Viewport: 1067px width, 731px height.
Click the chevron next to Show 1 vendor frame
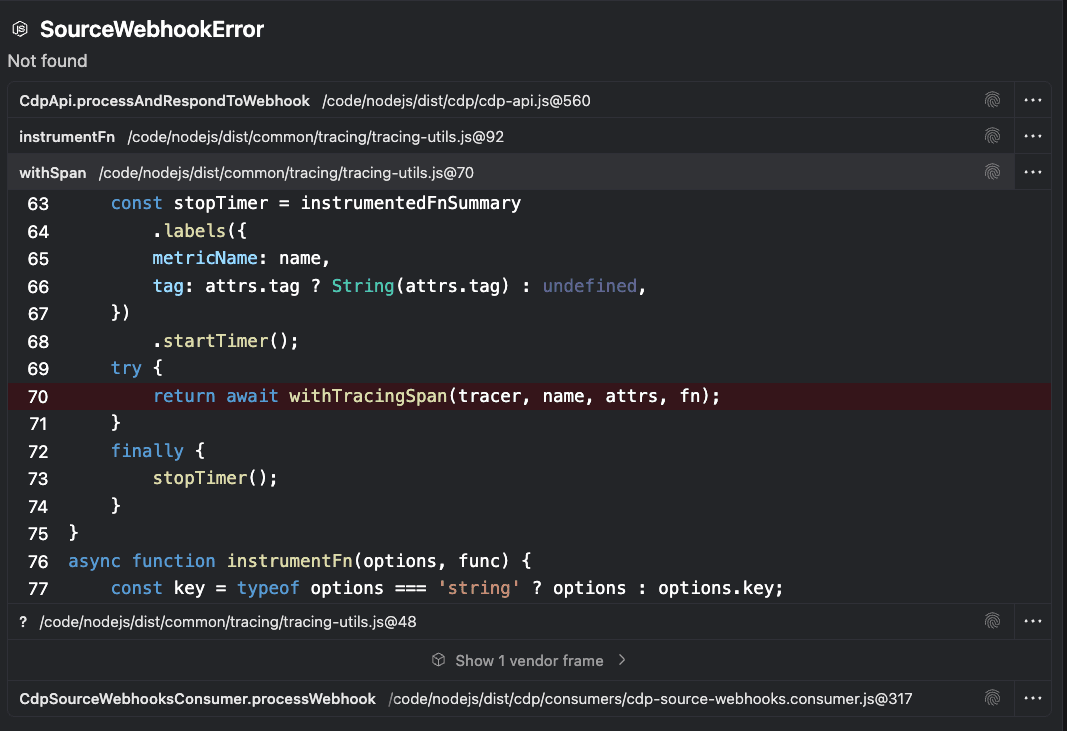622,660
